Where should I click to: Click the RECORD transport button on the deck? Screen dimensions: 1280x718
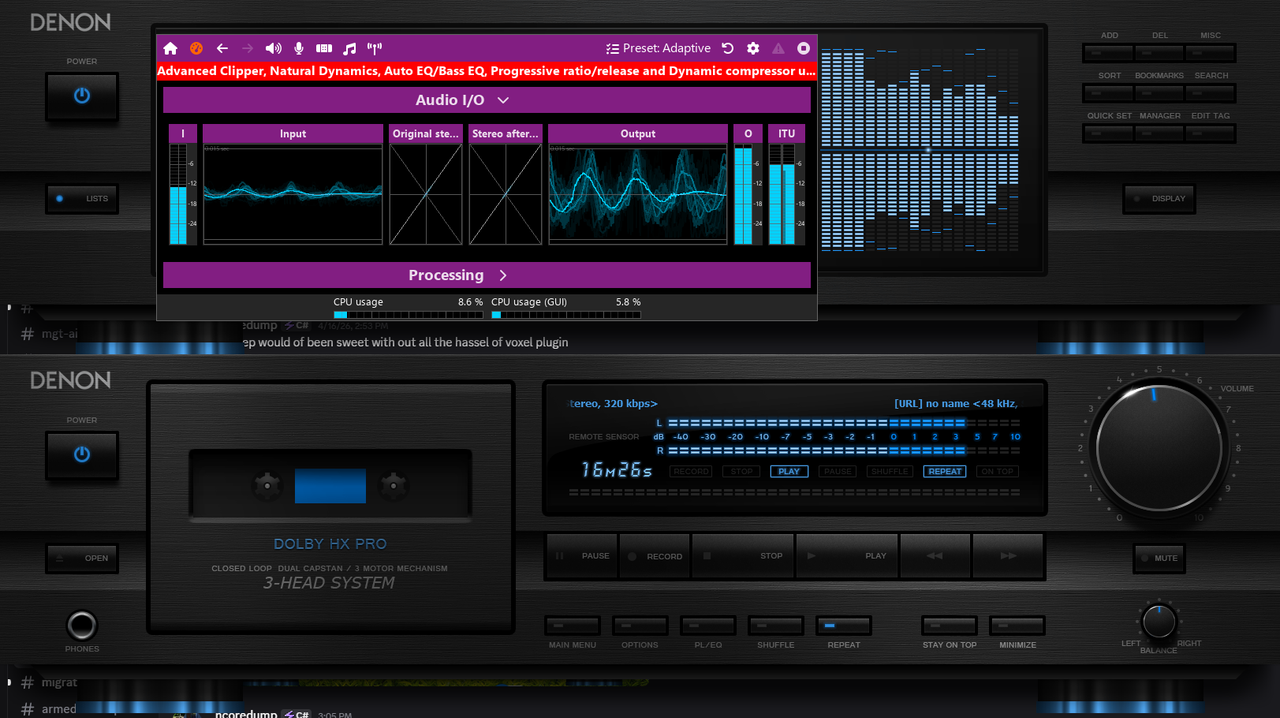[655, 556]
